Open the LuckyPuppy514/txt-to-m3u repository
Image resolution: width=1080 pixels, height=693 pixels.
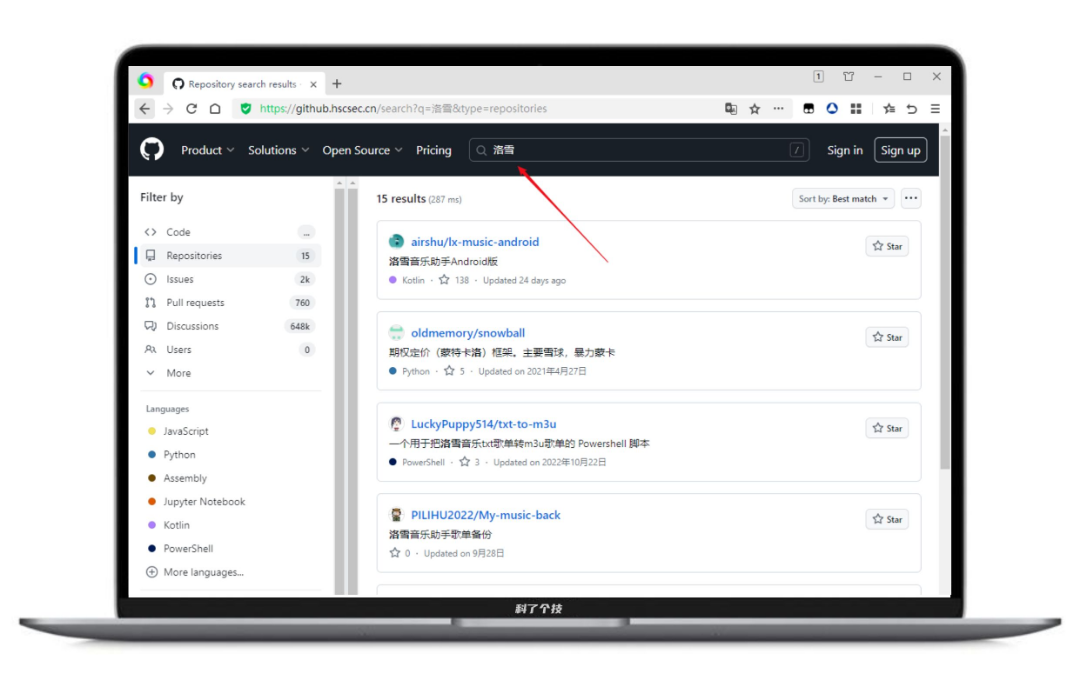(484, 424)
